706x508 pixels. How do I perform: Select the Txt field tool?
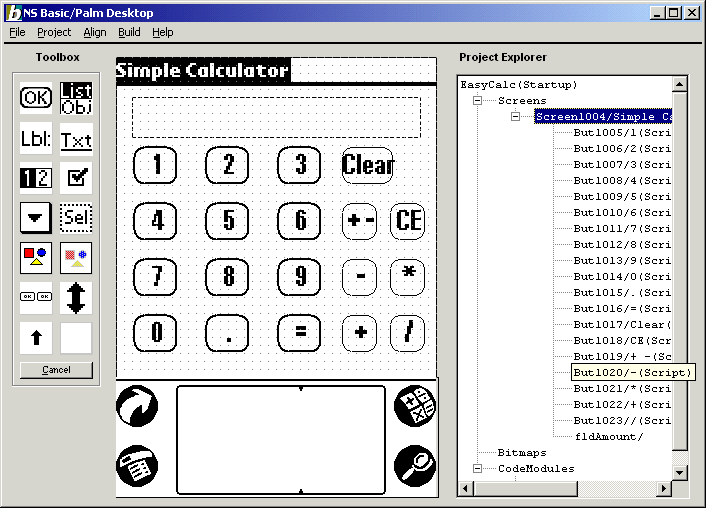(x=76, y=139)
